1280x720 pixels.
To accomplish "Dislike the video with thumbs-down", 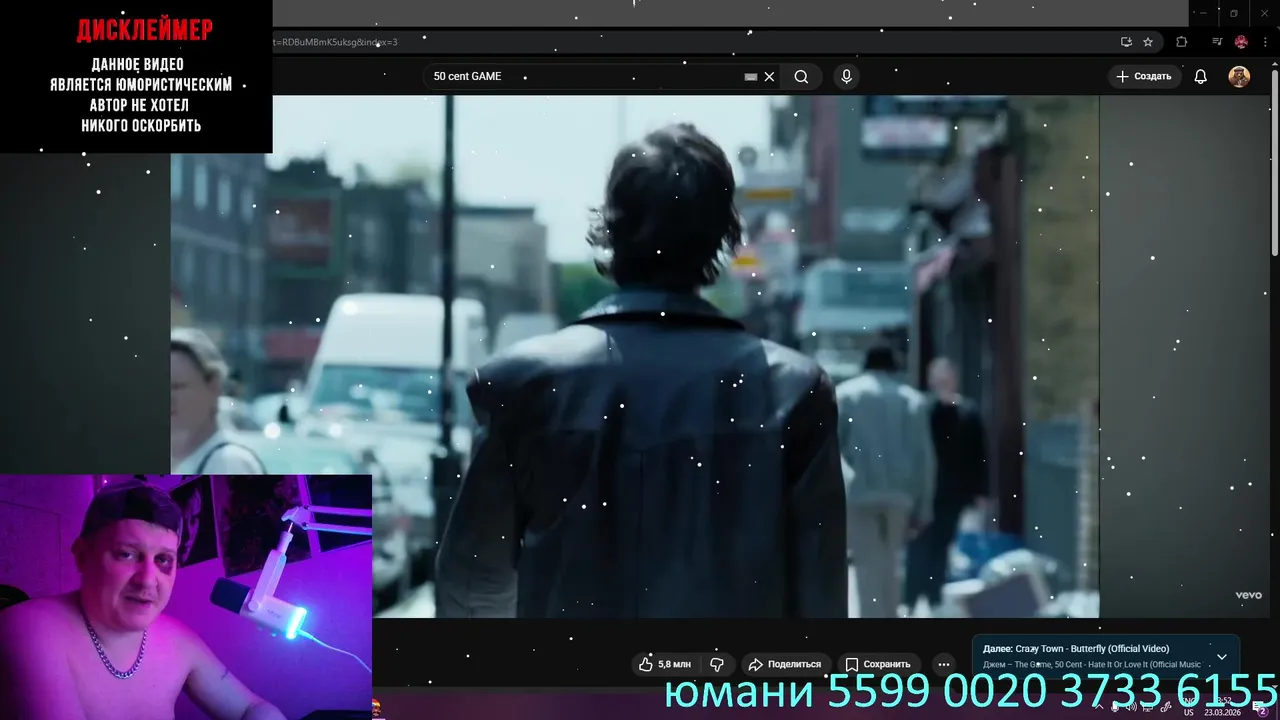I will point(717,664).
